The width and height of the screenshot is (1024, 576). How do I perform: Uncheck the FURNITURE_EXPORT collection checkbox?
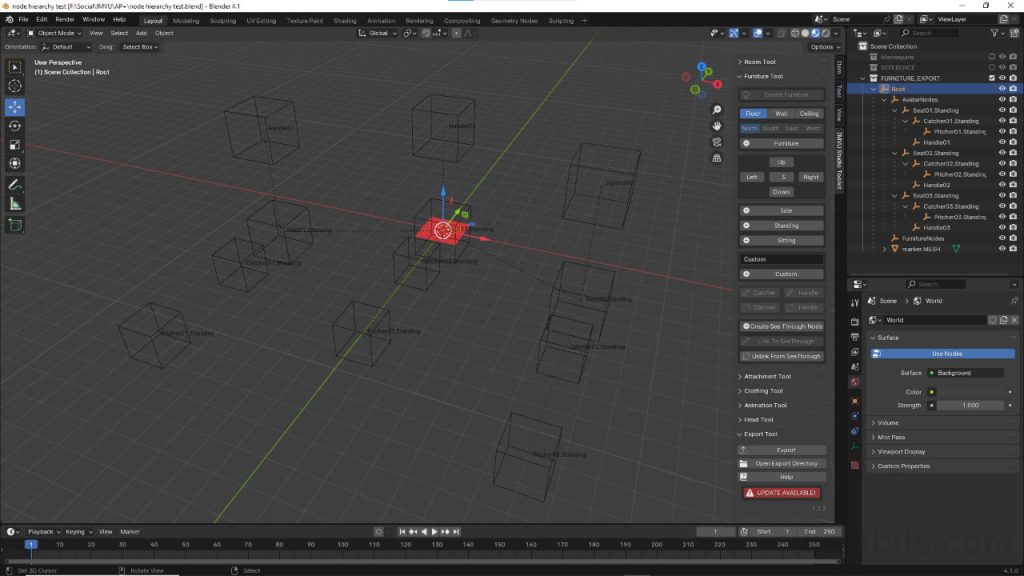point(992,77)
